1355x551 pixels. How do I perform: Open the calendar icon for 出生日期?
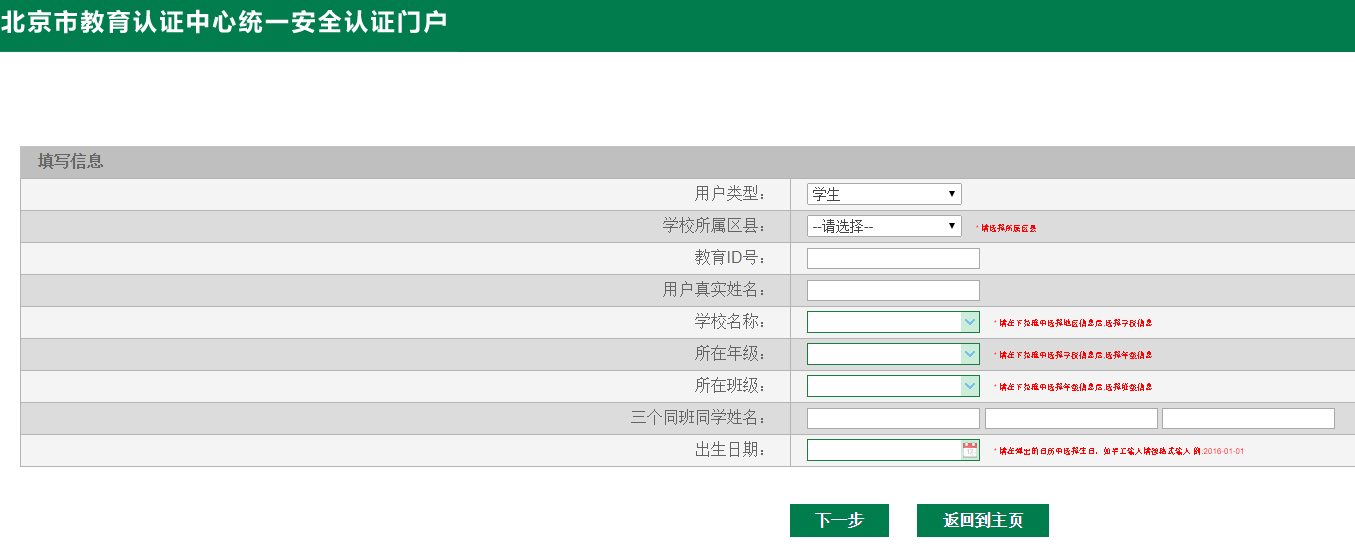click(x=970, y=450)
